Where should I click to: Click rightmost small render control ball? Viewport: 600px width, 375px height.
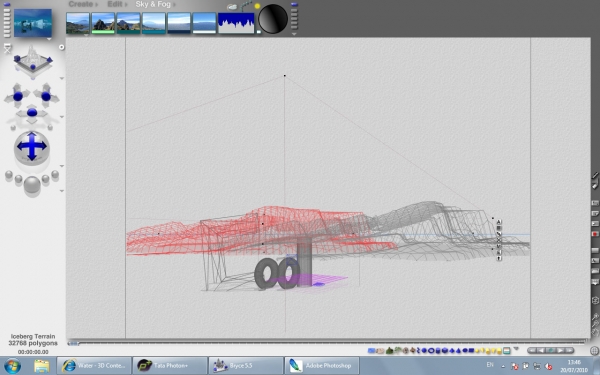tap(55, 175)
